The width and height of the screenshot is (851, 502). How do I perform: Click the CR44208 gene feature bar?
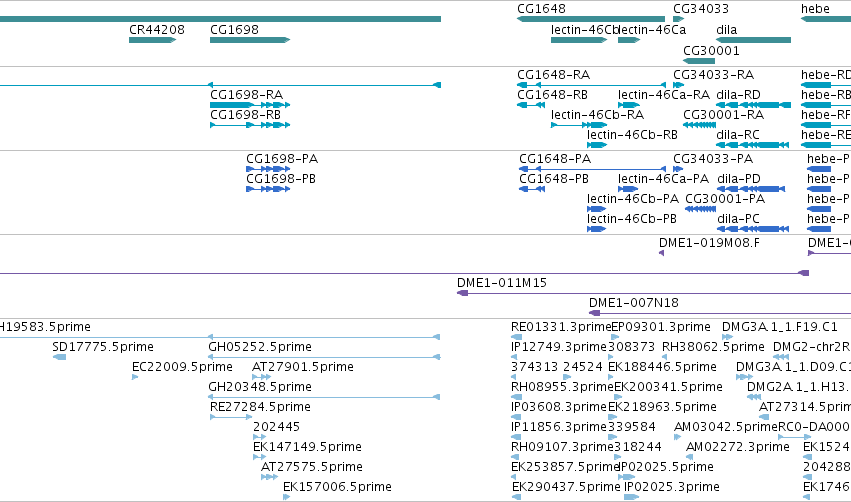[153, 40]
